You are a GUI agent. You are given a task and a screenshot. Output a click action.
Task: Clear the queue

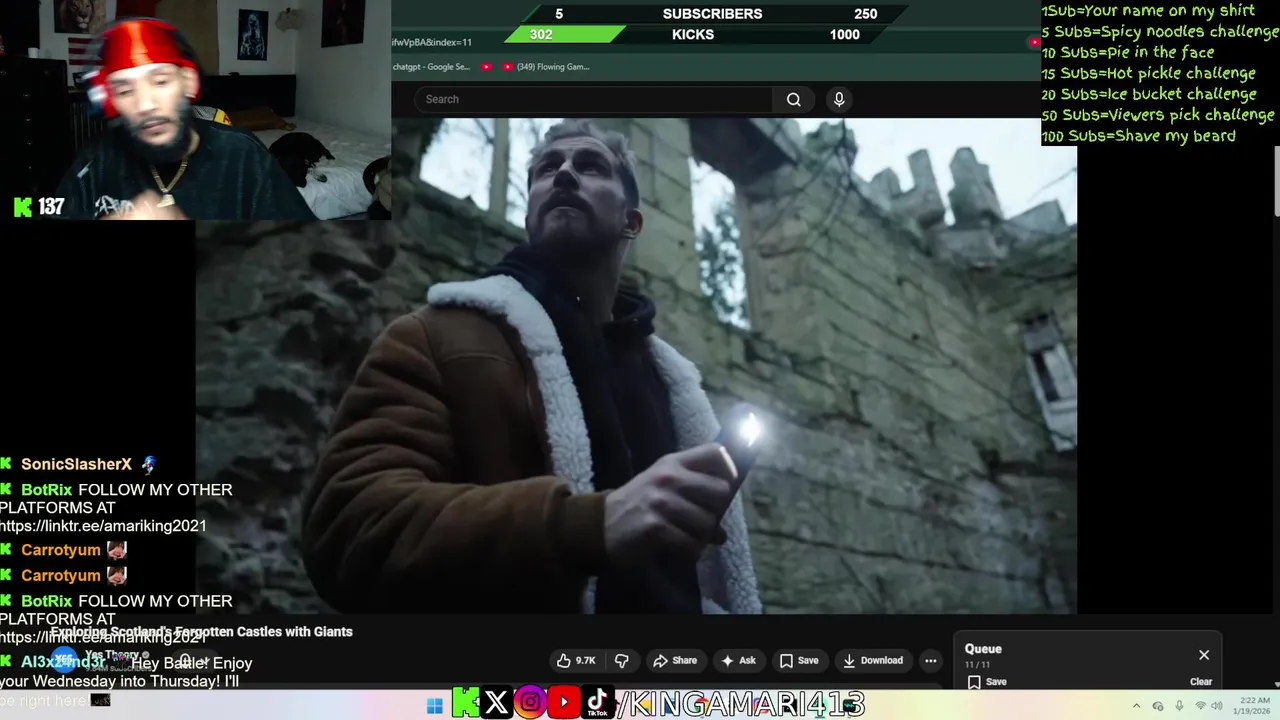(1201, 682)
